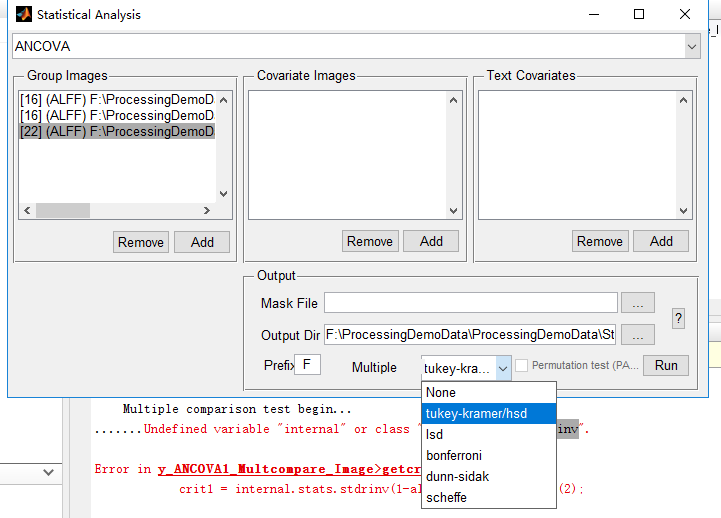Click Group Images list scroll up arrow
This screenshot has height=518, width=721.
pyautogui.click(x=223, y=100)
